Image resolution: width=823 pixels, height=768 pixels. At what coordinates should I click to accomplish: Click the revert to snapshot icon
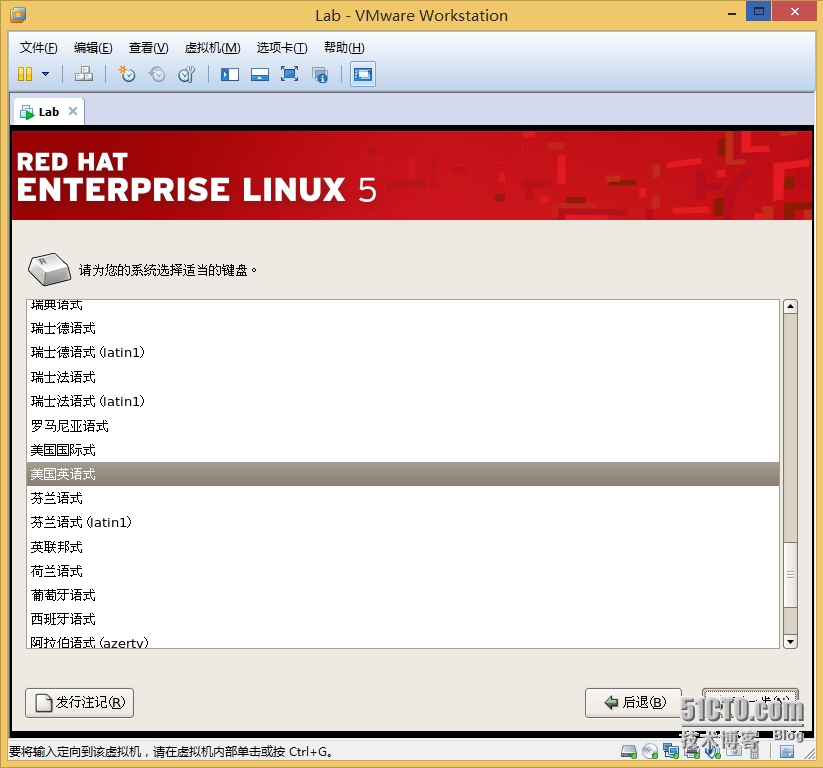pyautogui.click(x=156, y=74)
